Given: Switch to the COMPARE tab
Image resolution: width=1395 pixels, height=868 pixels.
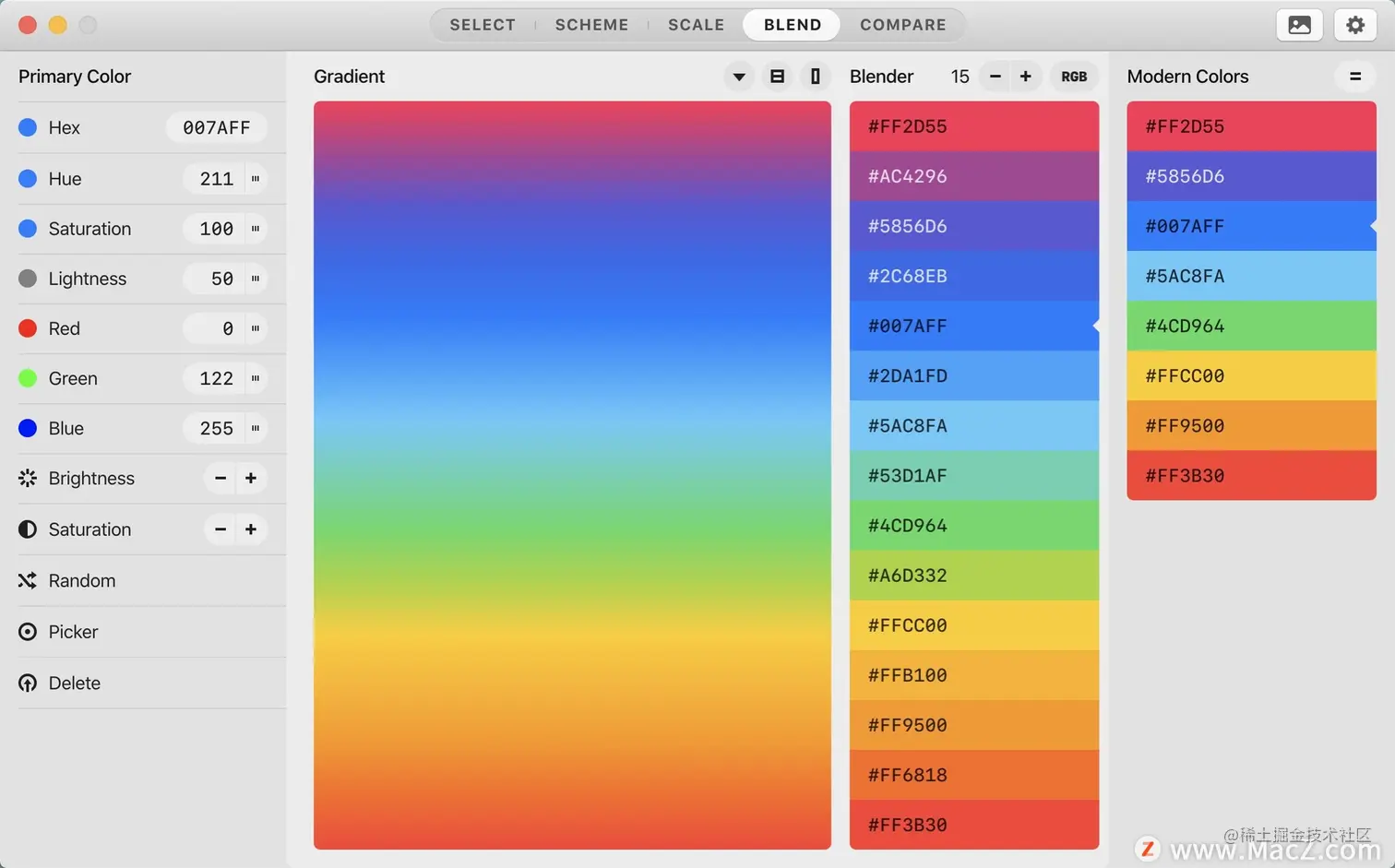Looking at the screenshot, I should click(903, 25).
